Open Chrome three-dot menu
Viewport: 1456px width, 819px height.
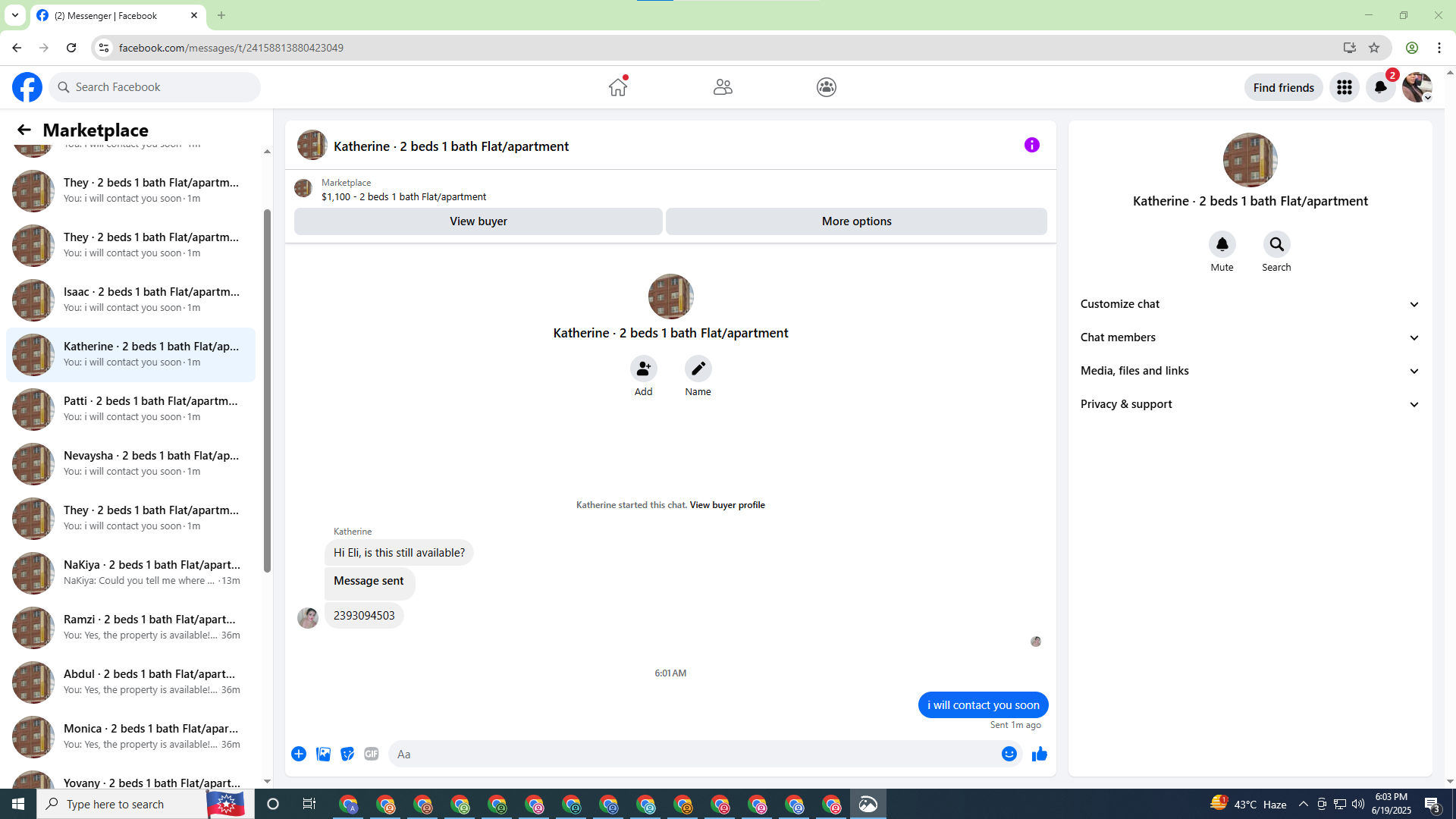[x=1439, y=48]
